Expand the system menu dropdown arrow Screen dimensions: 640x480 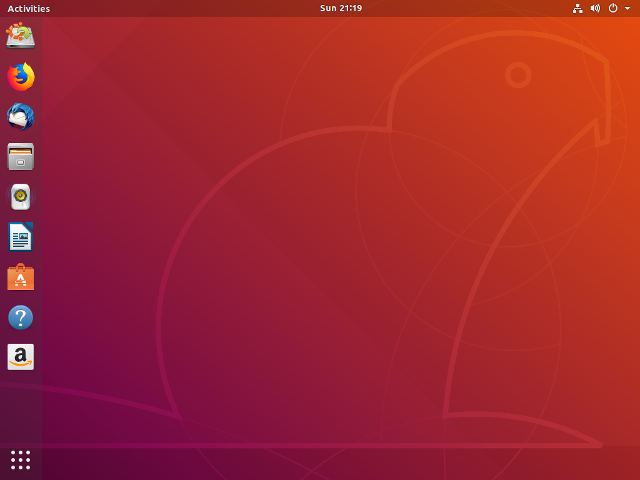click(627, 8)
